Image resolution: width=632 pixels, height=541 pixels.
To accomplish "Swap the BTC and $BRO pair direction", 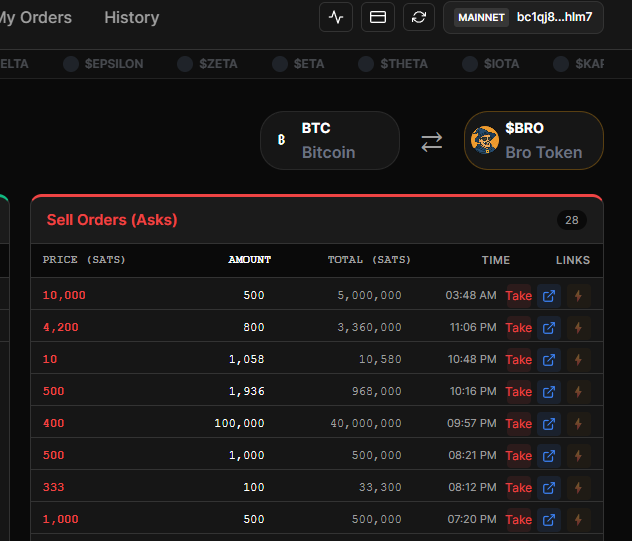I will (x=432, y=142).
